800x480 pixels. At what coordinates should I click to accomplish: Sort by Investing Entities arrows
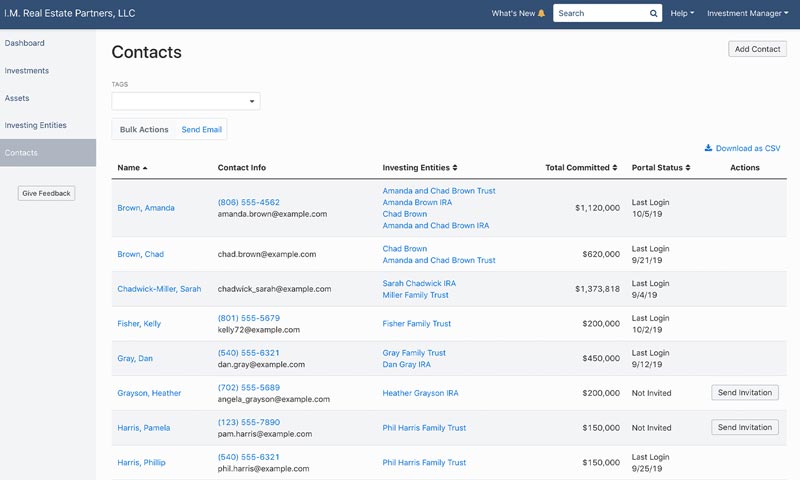(455, 168)
